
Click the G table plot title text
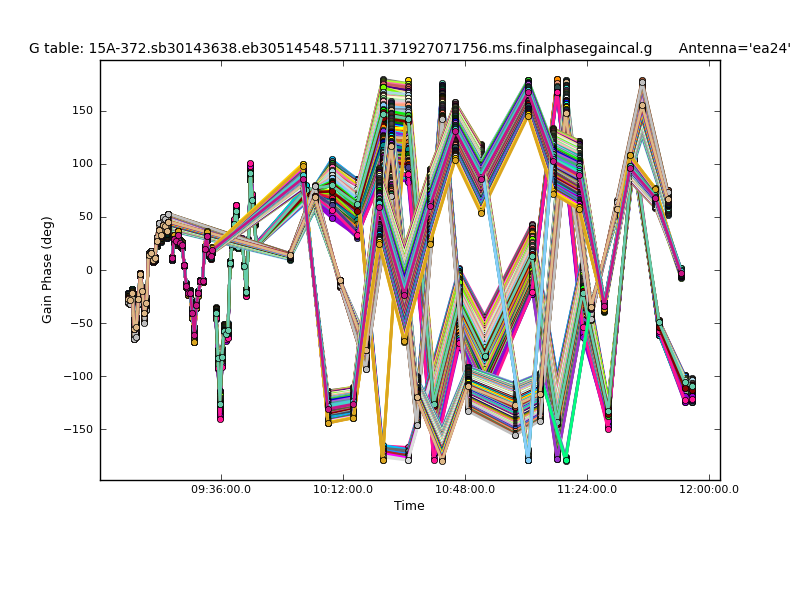[340, 48]
